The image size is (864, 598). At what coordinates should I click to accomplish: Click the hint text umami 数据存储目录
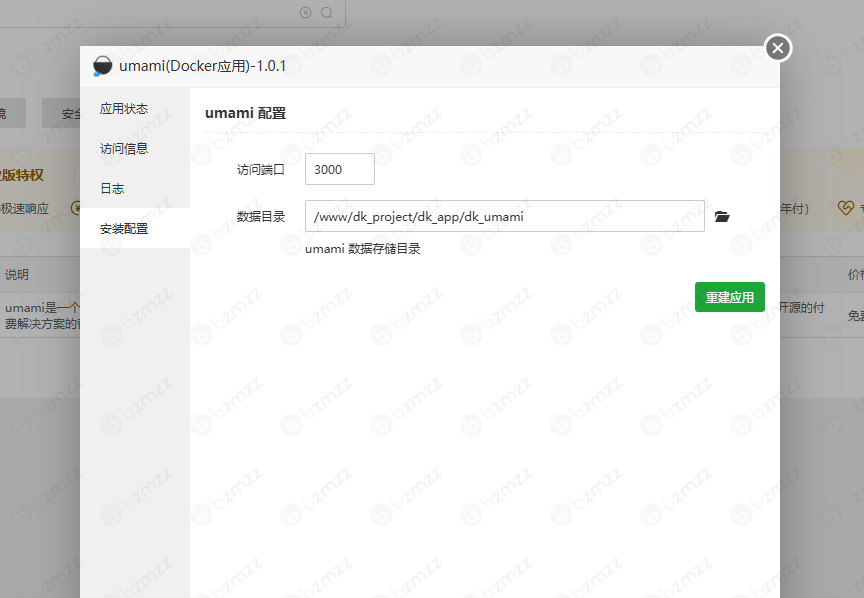click(363, 249)
